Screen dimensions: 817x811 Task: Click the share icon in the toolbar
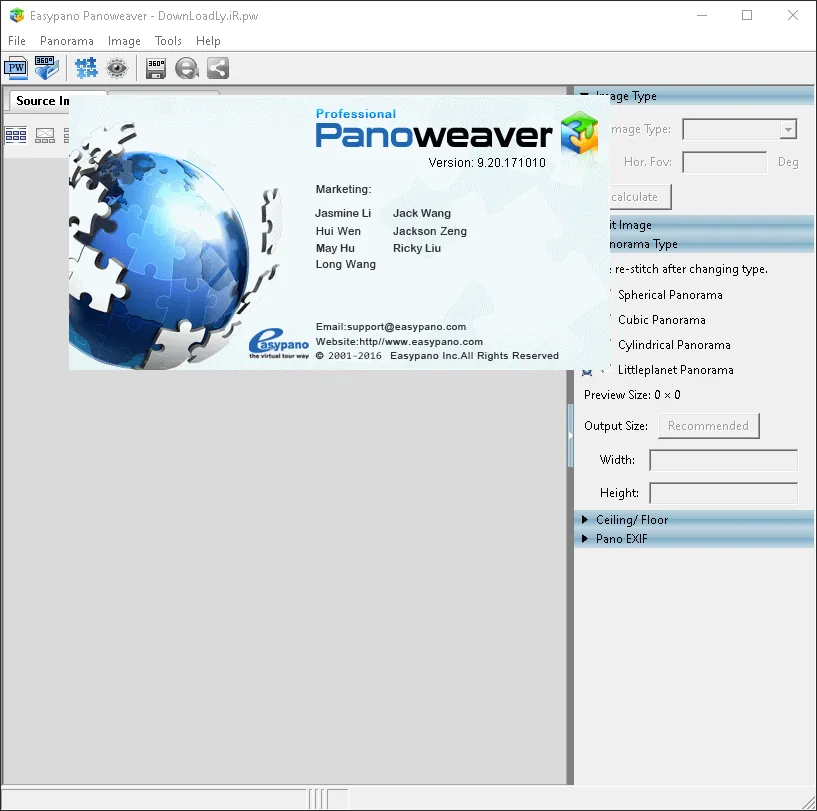coord(218,68)
